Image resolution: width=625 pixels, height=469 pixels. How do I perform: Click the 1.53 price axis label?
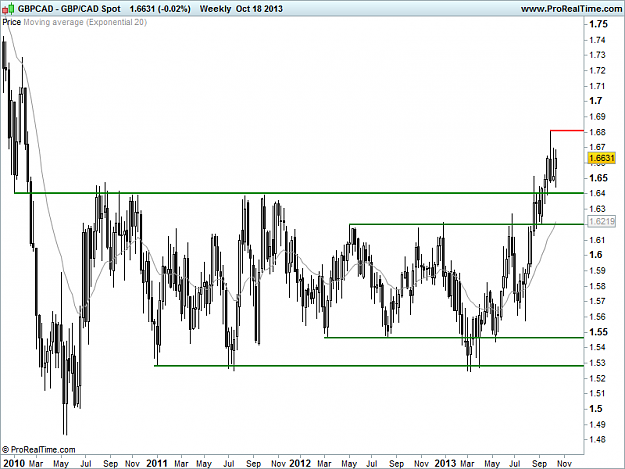click(597, 363)
